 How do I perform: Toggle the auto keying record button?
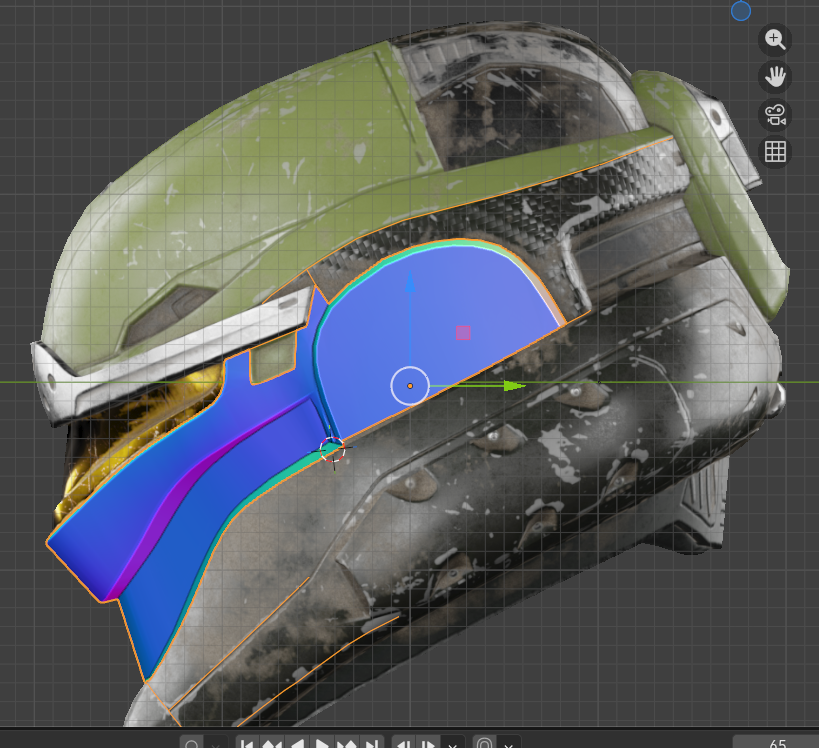(191, 743)
